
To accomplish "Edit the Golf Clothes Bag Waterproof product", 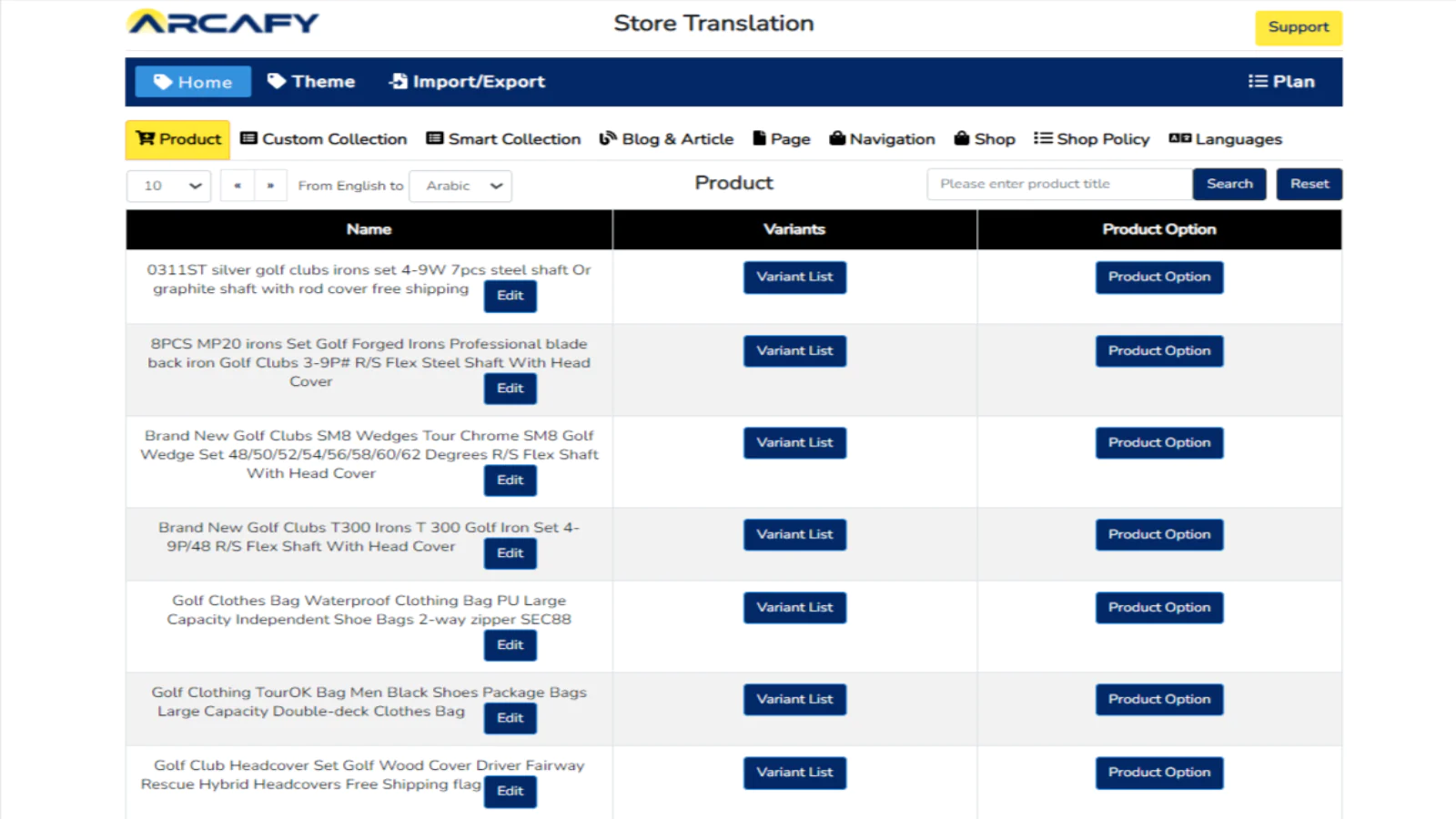I will [x=511, y=645].
